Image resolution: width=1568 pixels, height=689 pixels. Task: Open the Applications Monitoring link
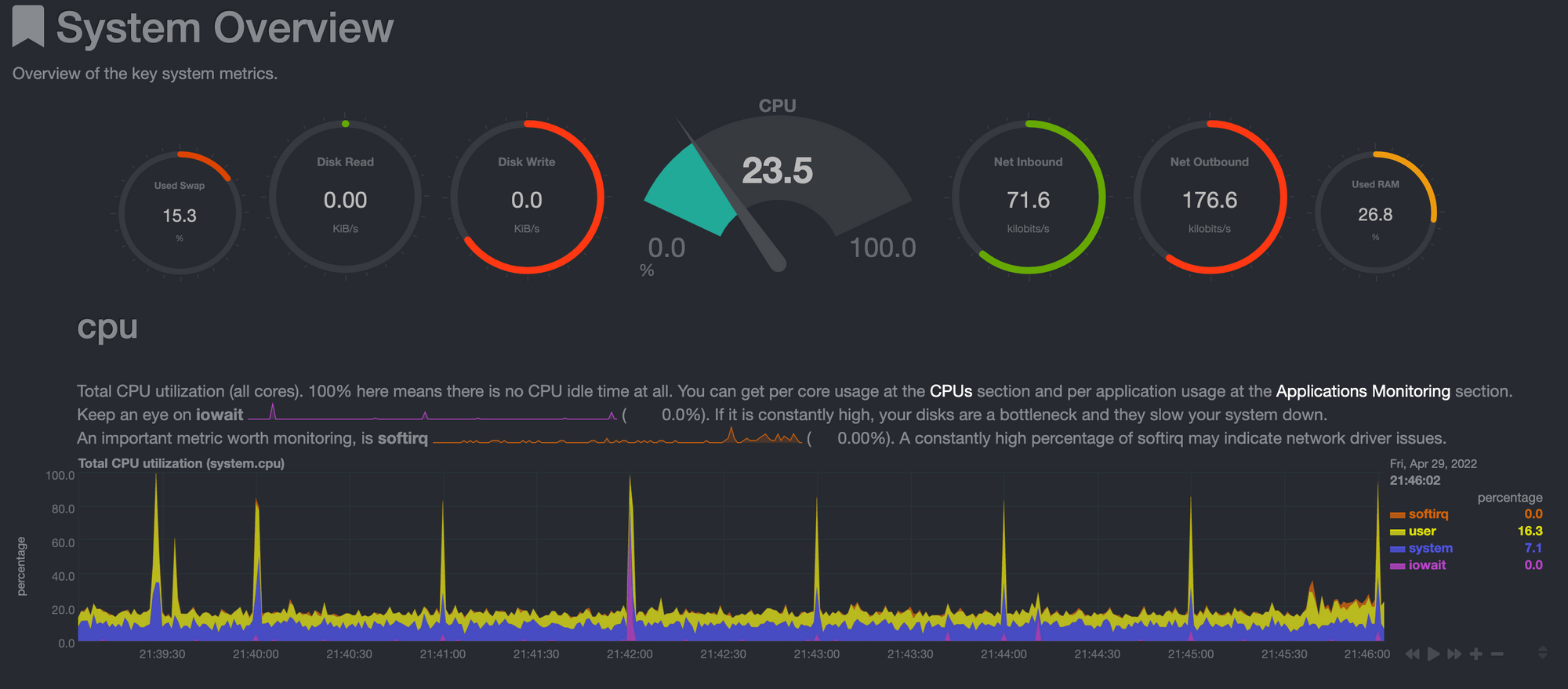[1363, 391]
